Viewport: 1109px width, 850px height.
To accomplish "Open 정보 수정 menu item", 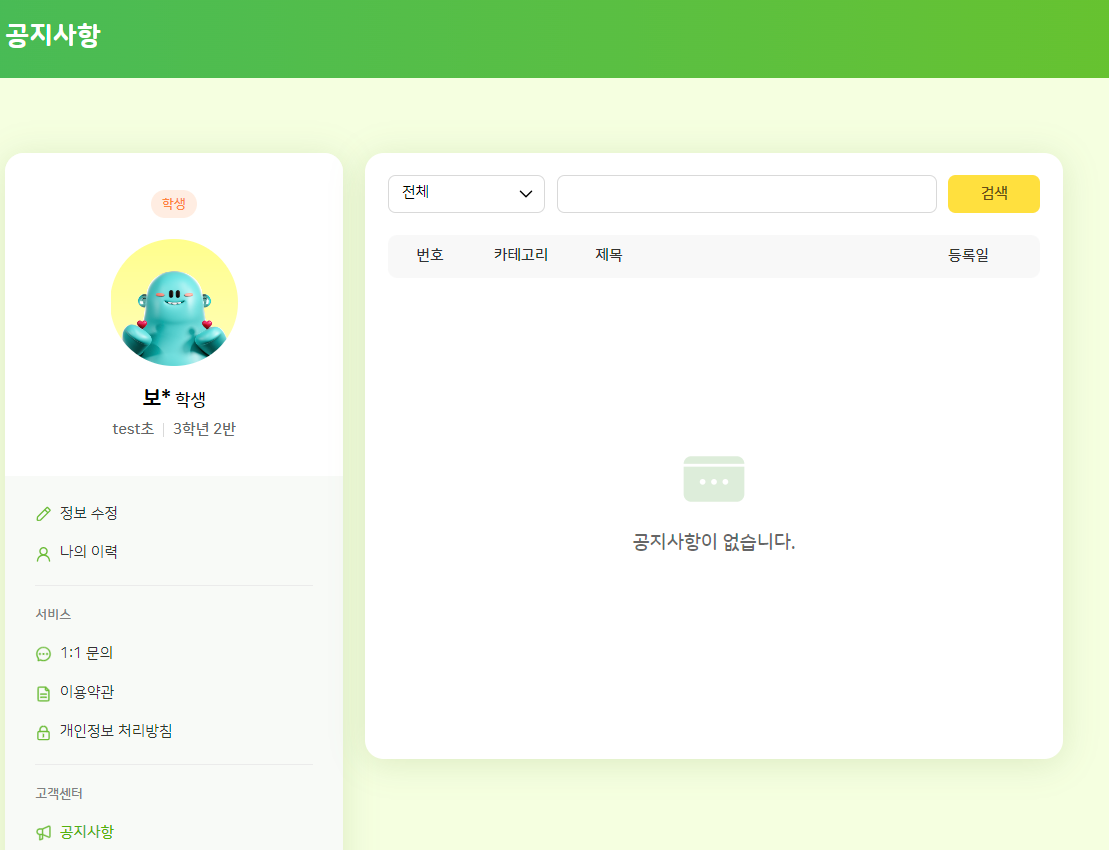I will click(89, 513).
